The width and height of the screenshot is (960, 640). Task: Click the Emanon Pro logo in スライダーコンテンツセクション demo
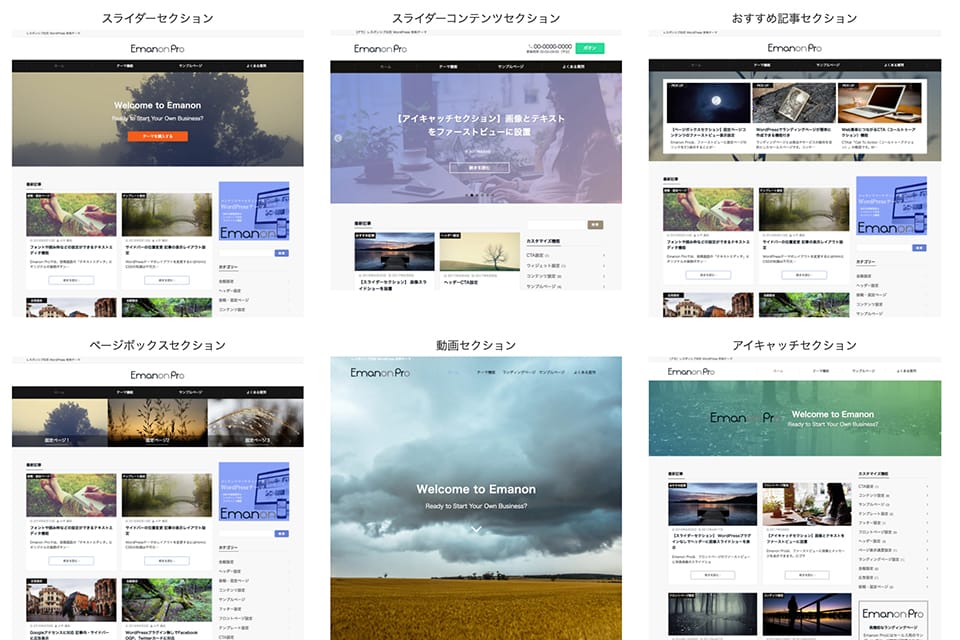(380, 48)
